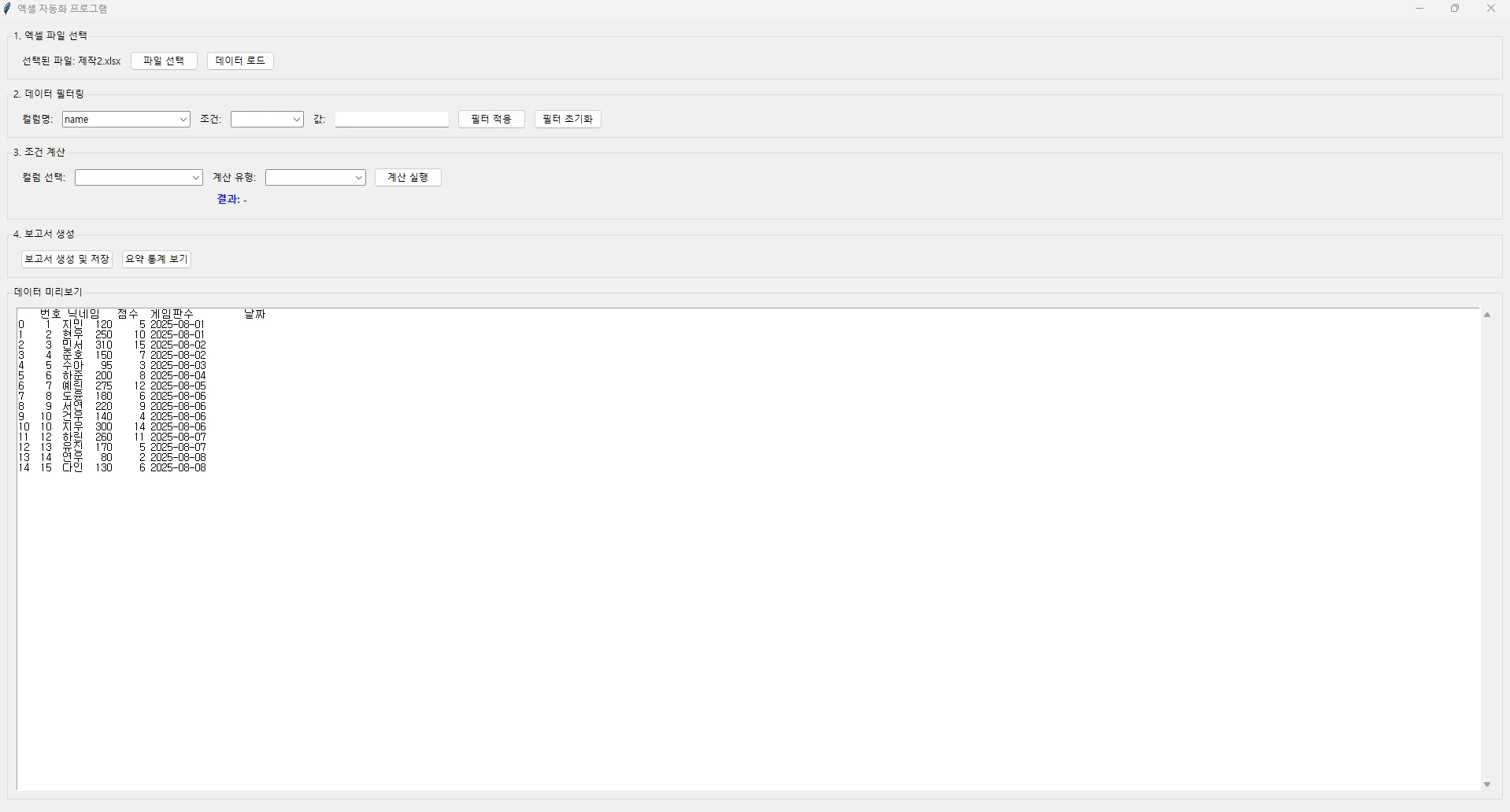
Task: Click 보고서 생성 및 저장 button
Action: [67, 260]
